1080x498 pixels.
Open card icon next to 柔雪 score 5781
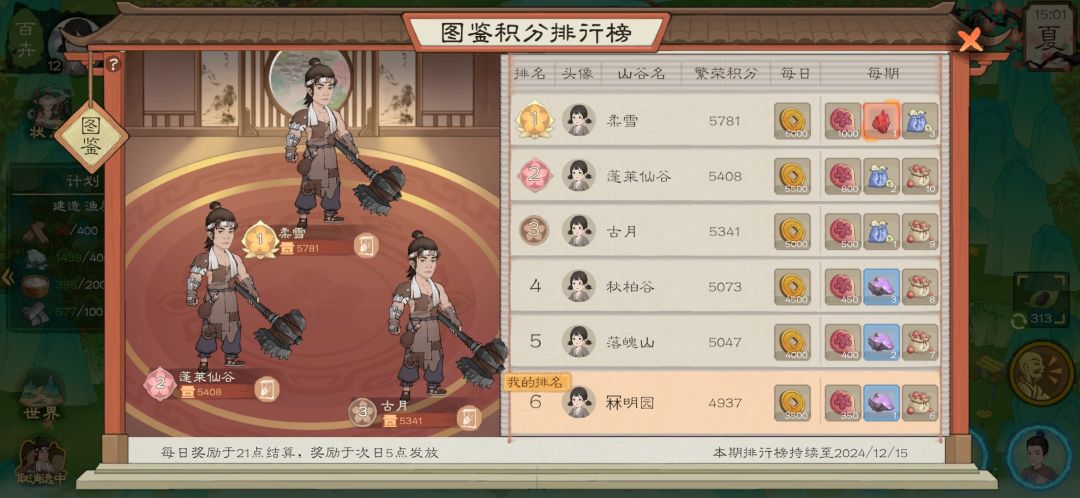pos(366,245)
